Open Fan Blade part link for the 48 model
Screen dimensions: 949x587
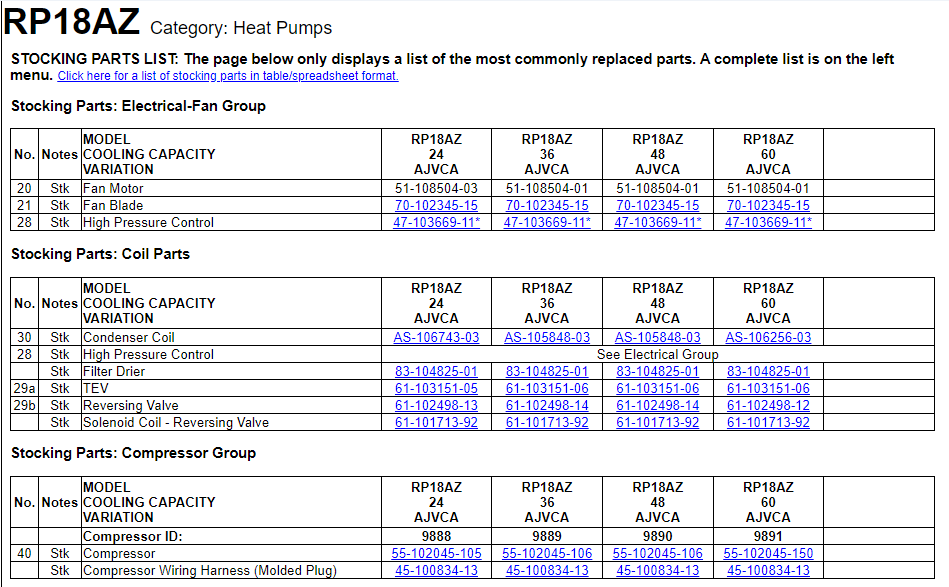[658, 205]
